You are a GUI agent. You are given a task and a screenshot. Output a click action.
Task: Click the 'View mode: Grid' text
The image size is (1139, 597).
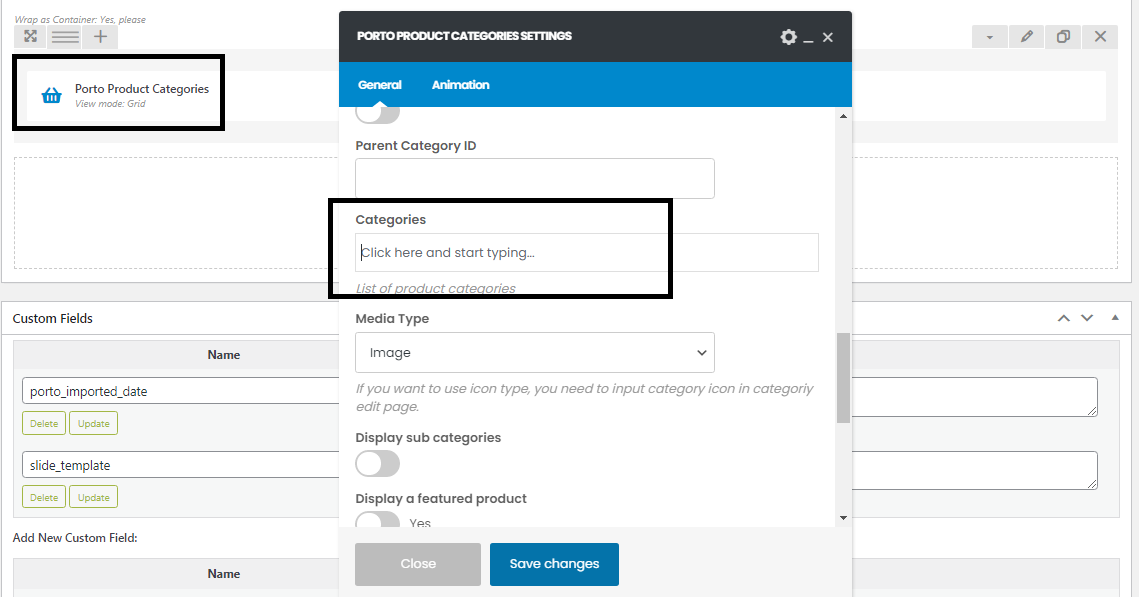pos(110,104)
